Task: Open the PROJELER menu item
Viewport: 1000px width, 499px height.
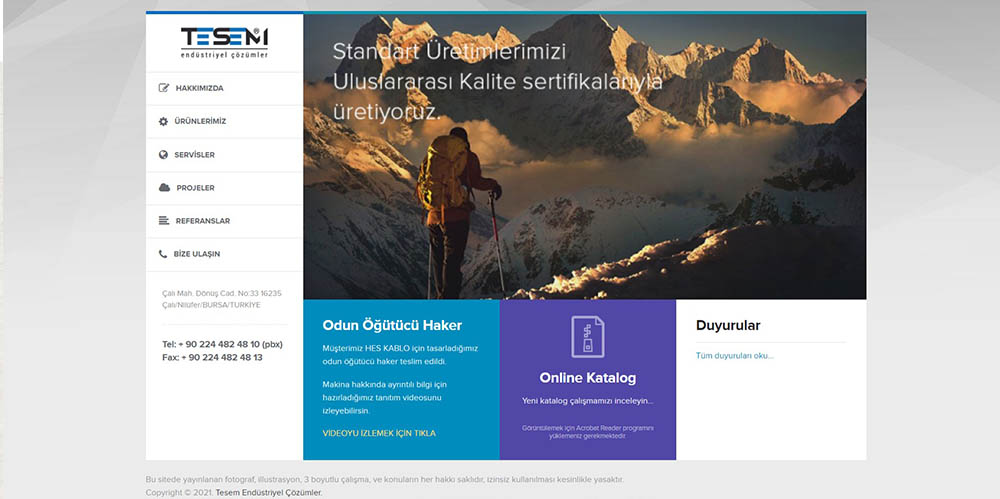Action: click(x=195, y=188)
